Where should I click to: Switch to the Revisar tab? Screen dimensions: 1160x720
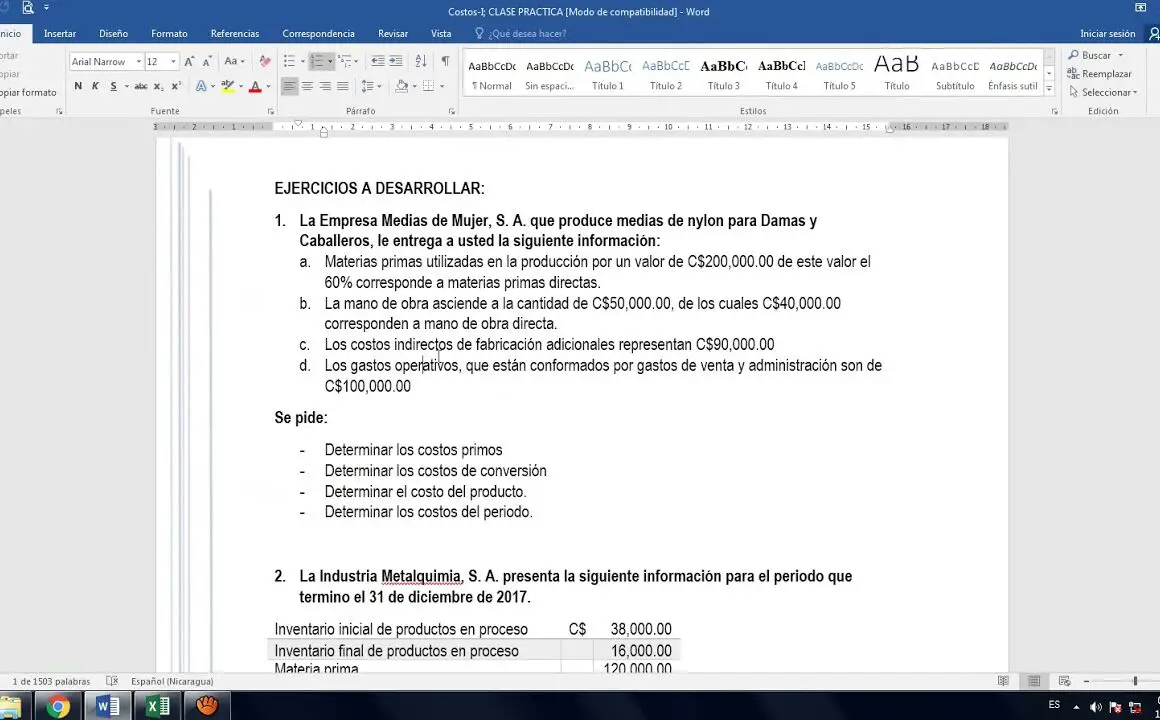click(393, 33)
